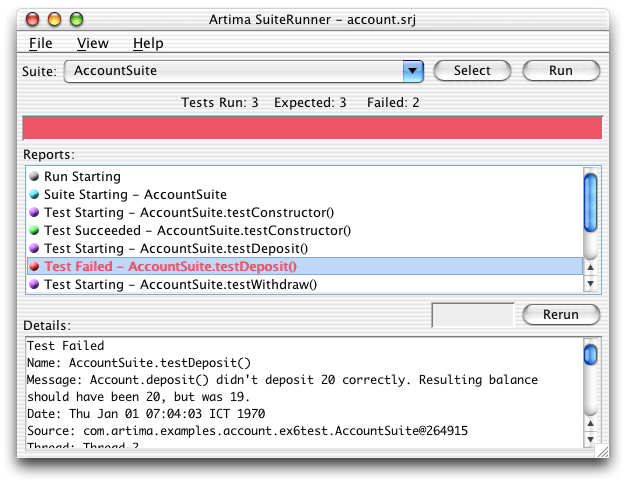Select 'Suite Starting – AccountSuite' report row

(x=305, y=194)
